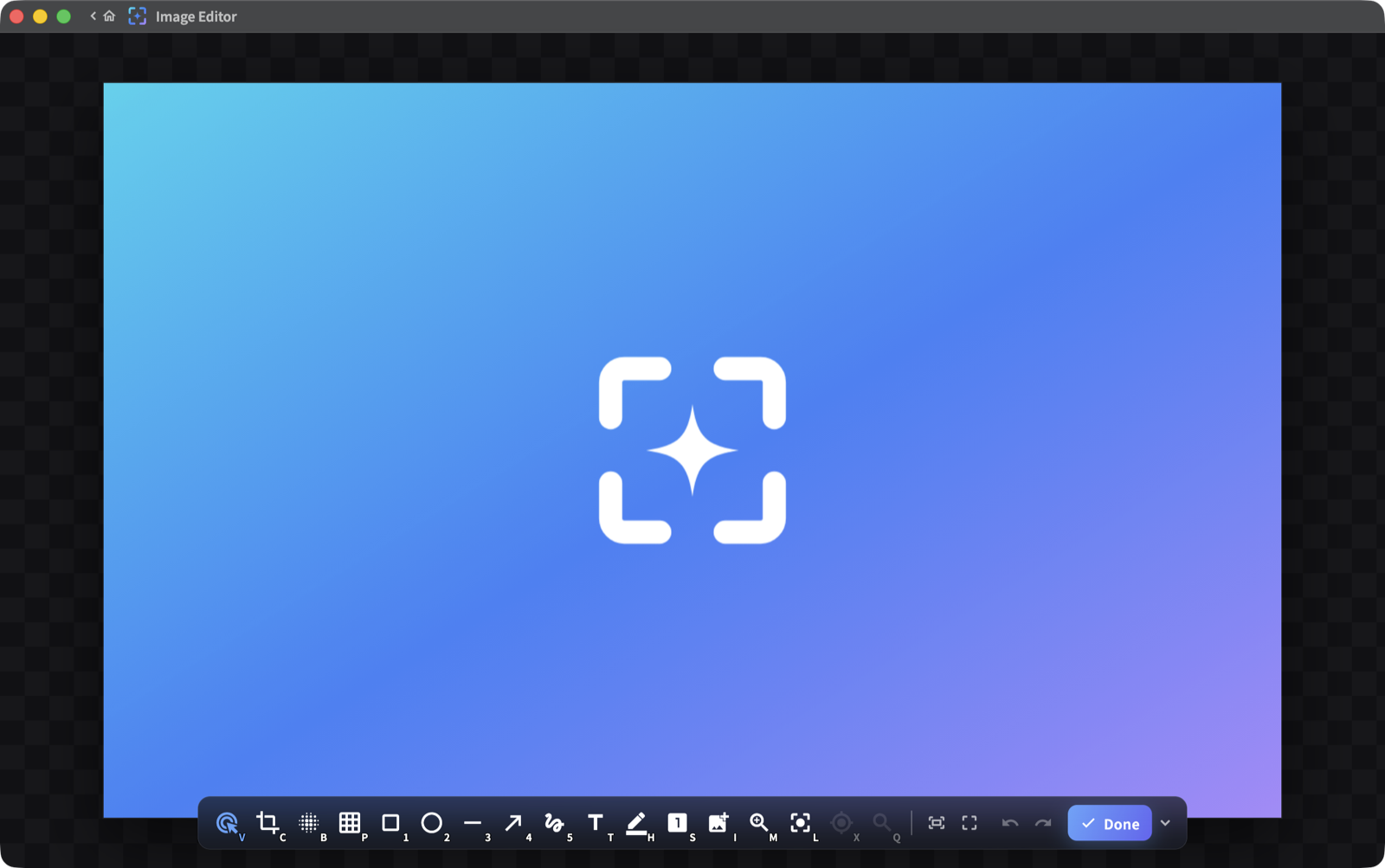
Task: Select the Line tool
Action: (x=473, y=823)
